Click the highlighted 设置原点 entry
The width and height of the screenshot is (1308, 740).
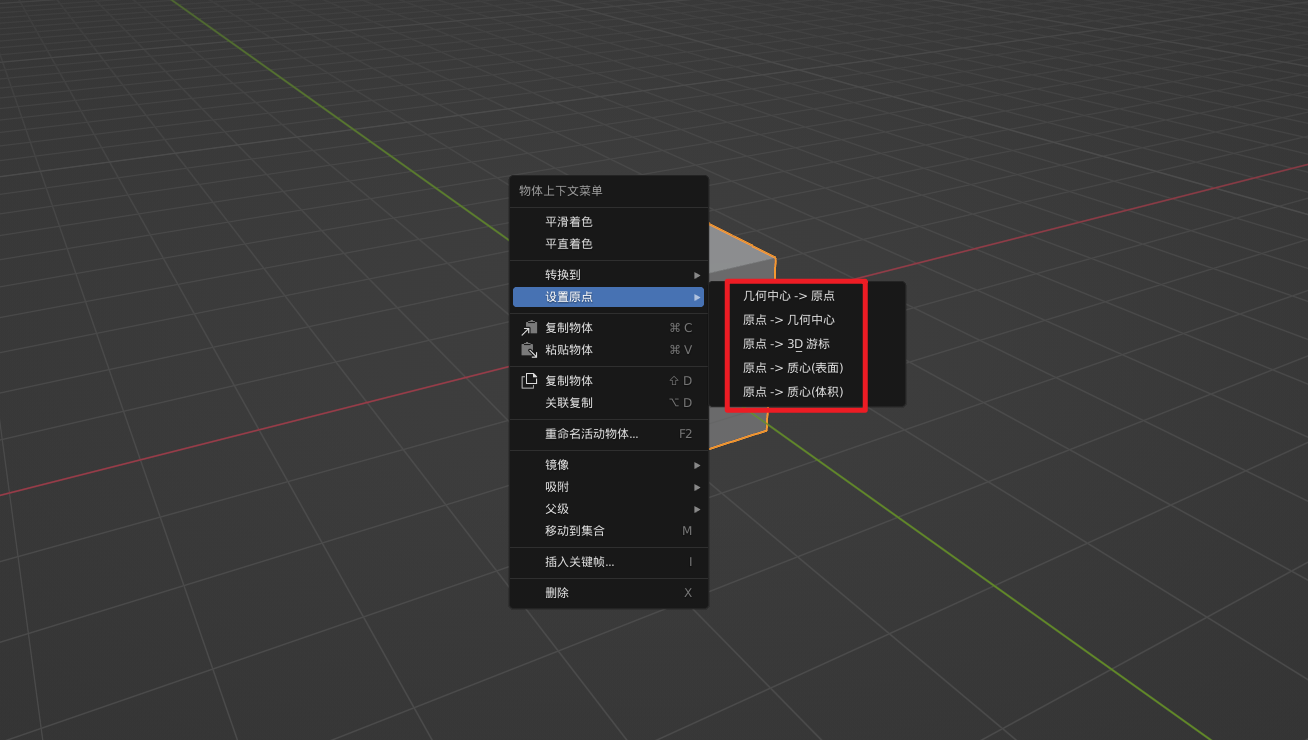coord(608,297)
